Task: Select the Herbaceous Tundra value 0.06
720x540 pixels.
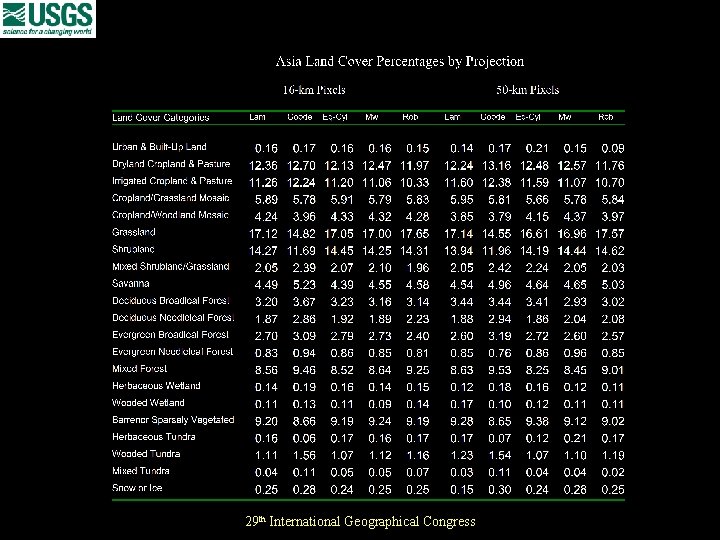Action: tap(304, 438)
